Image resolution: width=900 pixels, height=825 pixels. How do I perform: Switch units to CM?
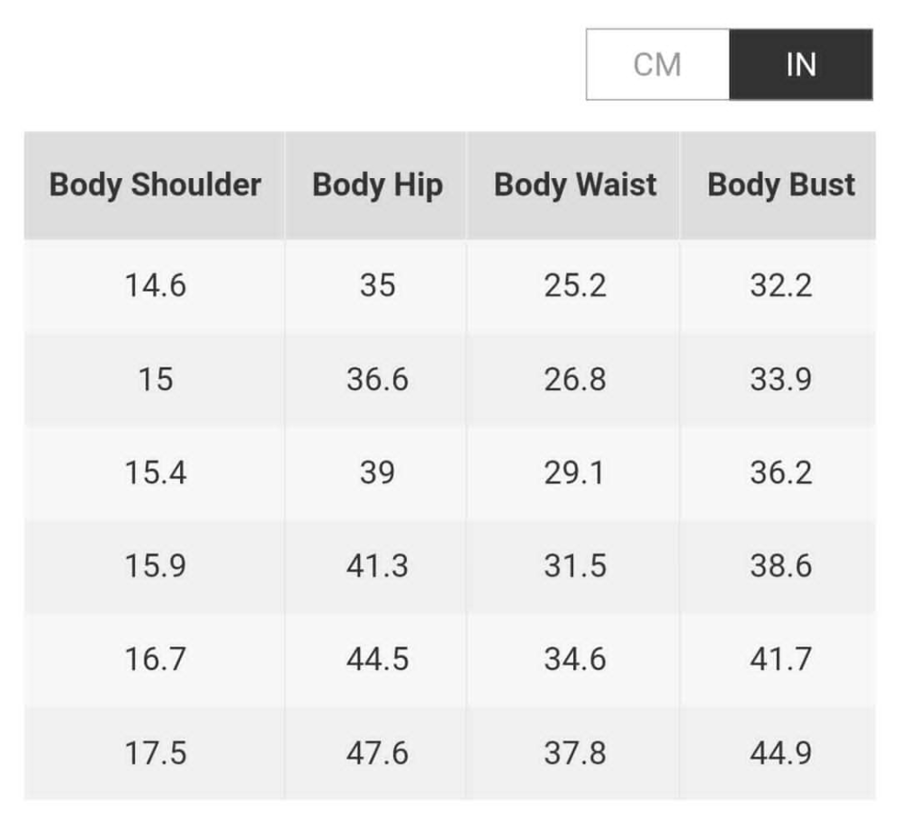[x=658, y=64]
